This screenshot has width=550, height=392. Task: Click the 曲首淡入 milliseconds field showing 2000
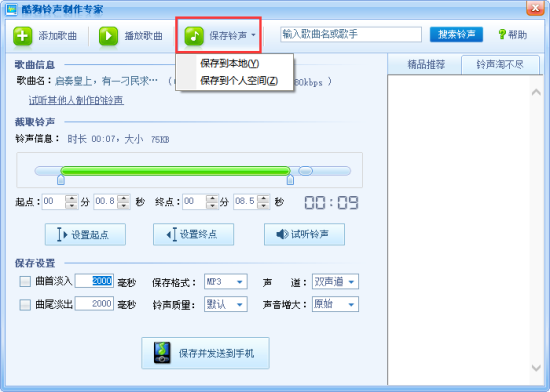(x=94, y=281)
